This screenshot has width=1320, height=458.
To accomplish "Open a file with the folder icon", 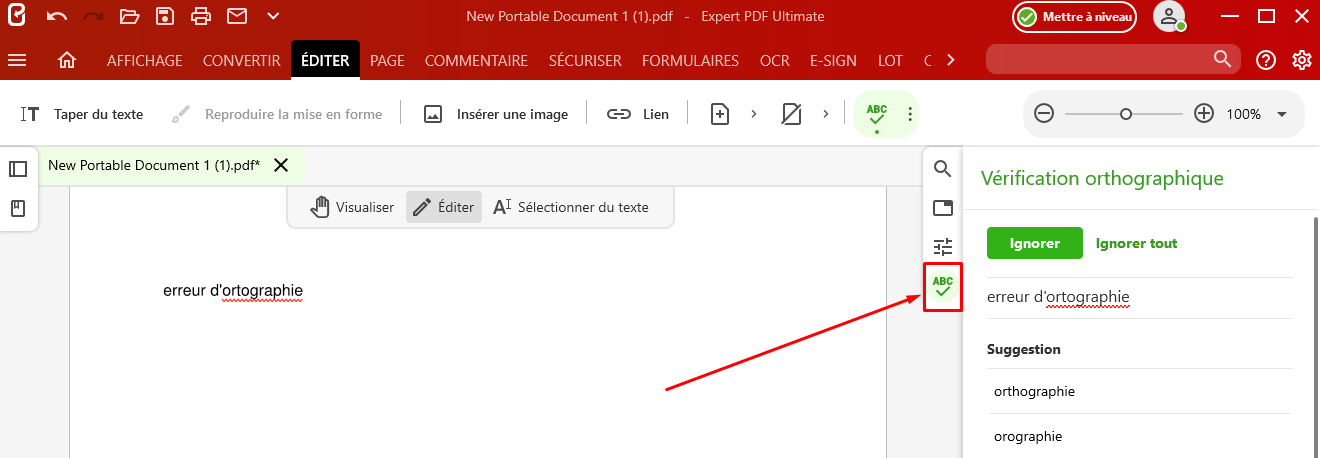I will 129,16.
